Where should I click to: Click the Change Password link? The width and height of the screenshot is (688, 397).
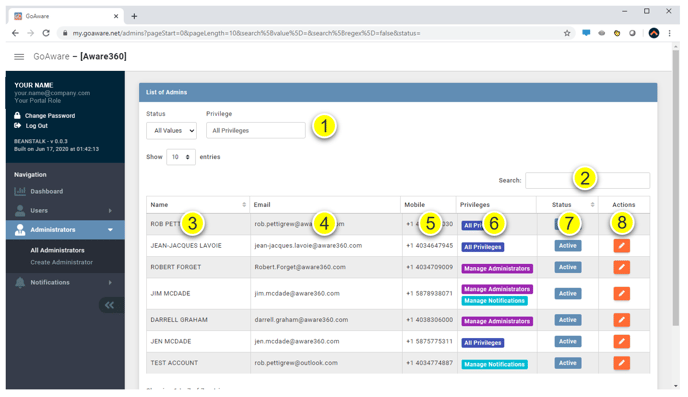pos(50,116)
